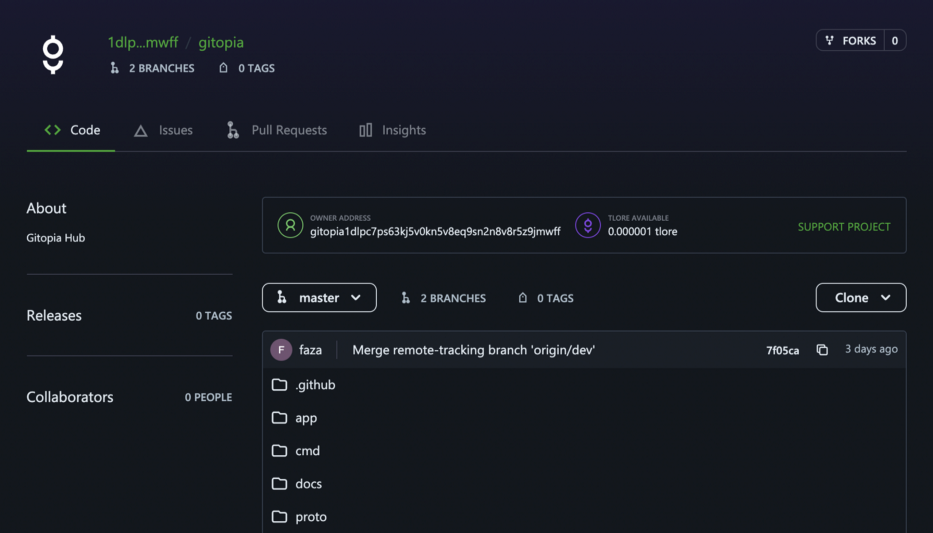The image size is (933, 533).
Task: Click SUPPORT PROJECT link
Action: pos(844,227)
